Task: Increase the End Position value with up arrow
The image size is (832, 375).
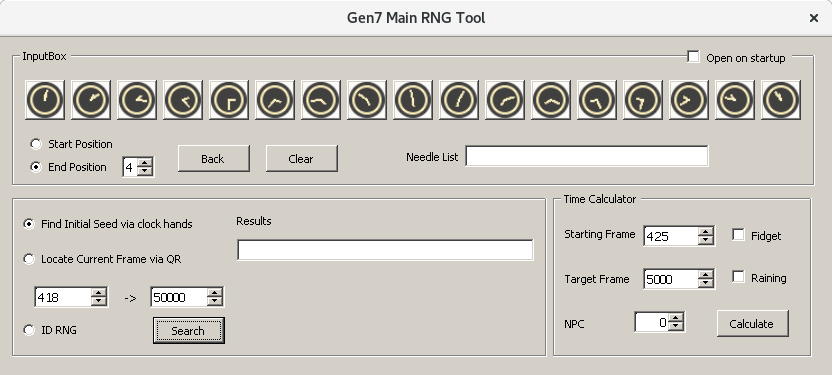Action: (145, 162)
